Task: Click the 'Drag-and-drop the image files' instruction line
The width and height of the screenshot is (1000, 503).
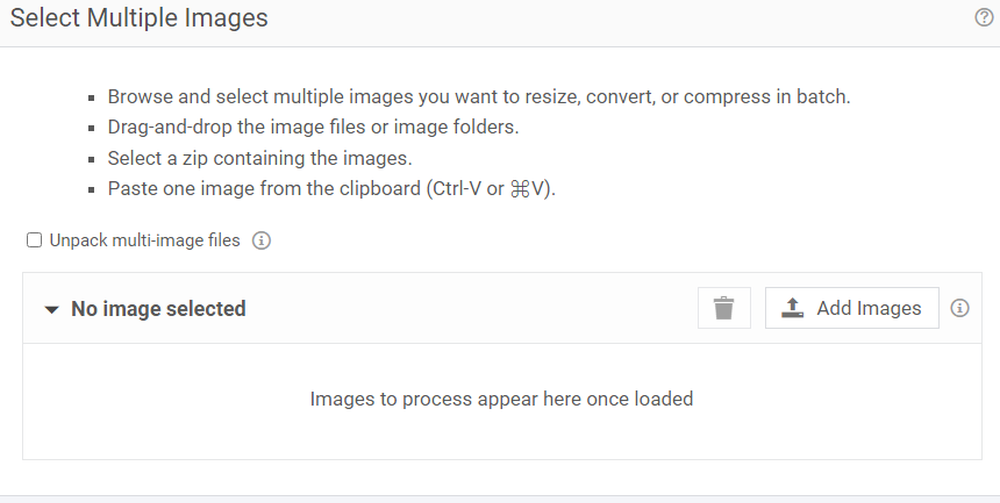Action: (313, 127)
